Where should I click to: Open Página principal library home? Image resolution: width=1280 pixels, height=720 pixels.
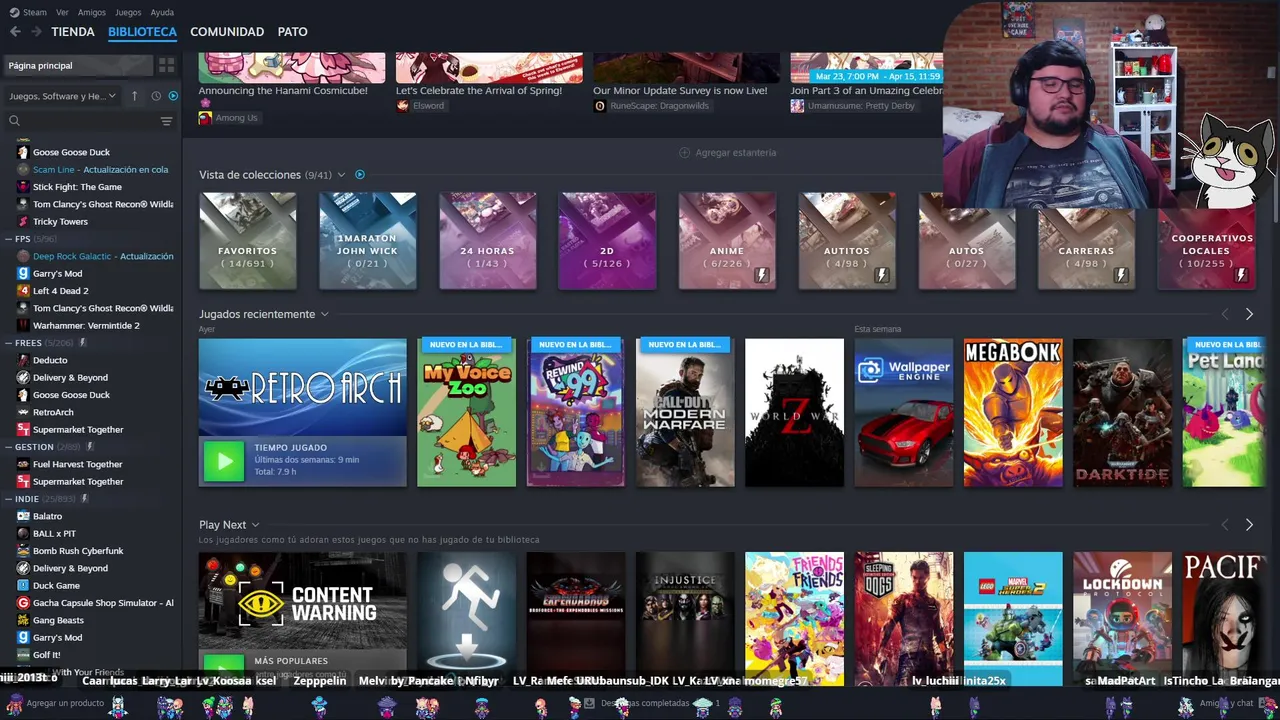coord(76,65)
